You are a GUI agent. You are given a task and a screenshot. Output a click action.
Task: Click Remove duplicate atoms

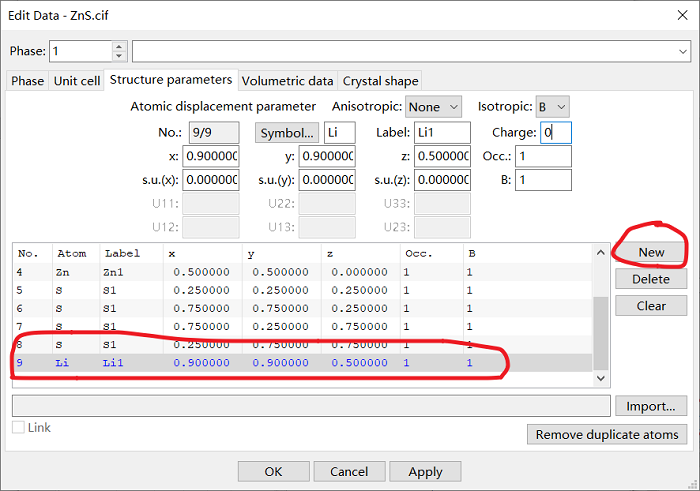[607, 434]
